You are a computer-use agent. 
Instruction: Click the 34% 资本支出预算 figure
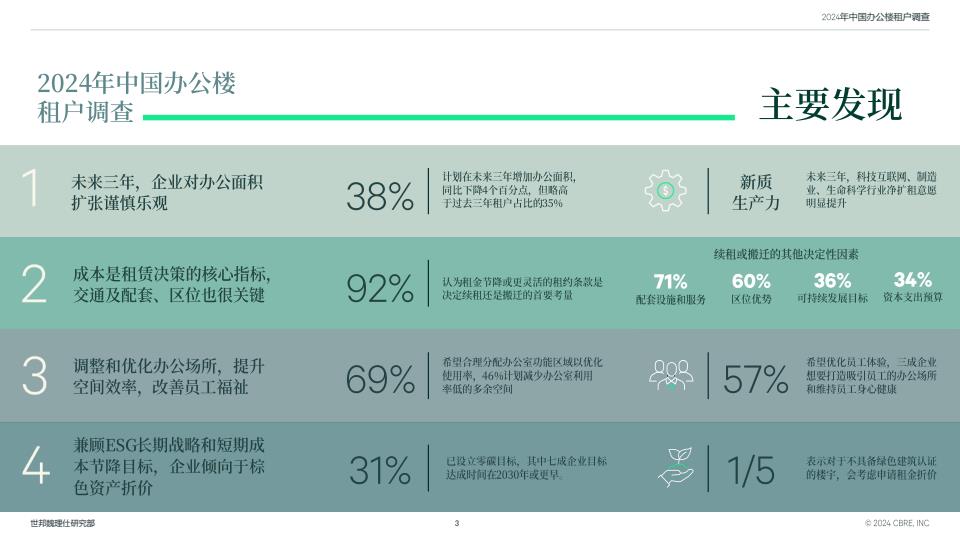912,287
